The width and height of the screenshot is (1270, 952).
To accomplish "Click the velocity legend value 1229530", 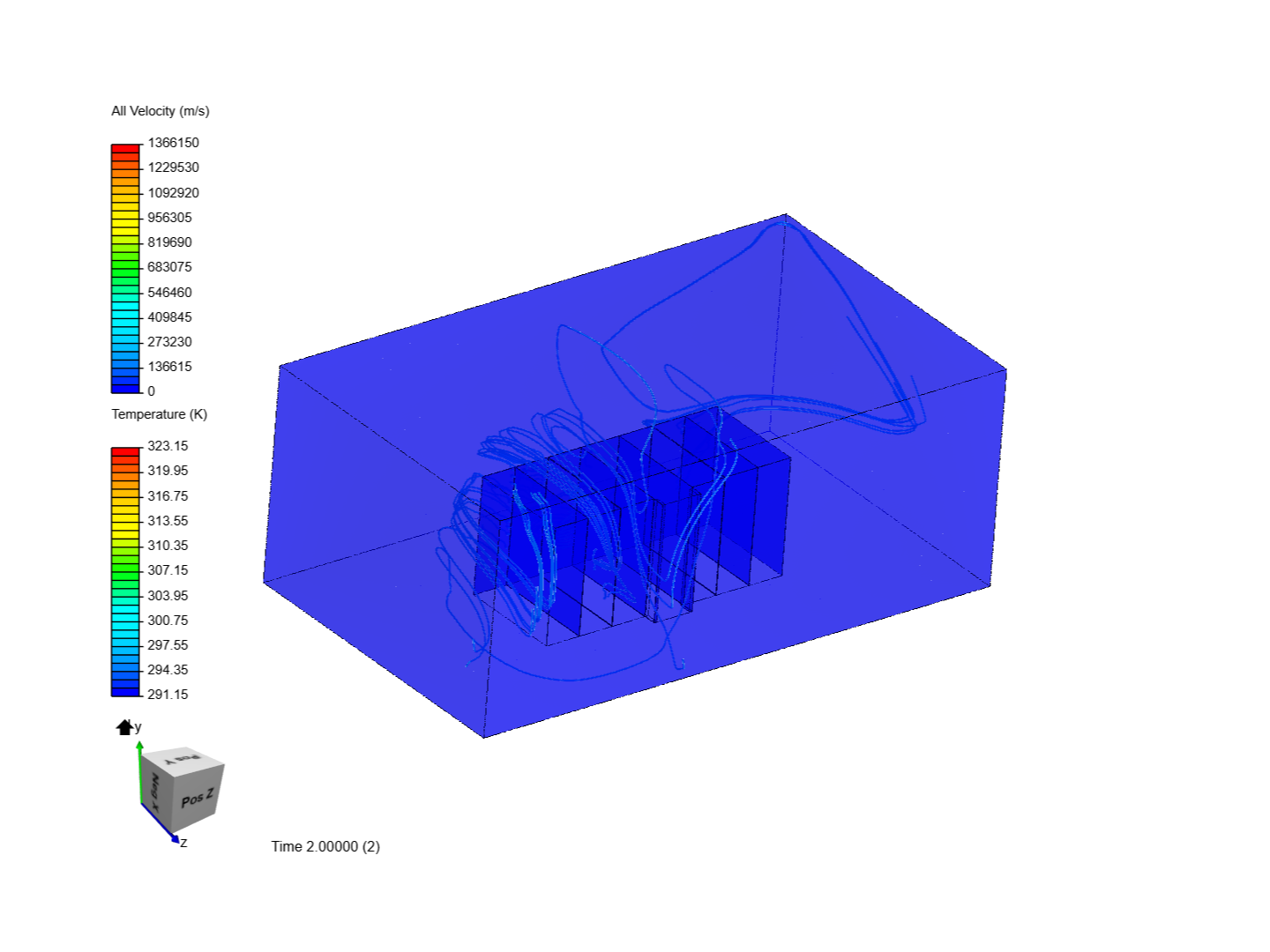I will [174, 167].
